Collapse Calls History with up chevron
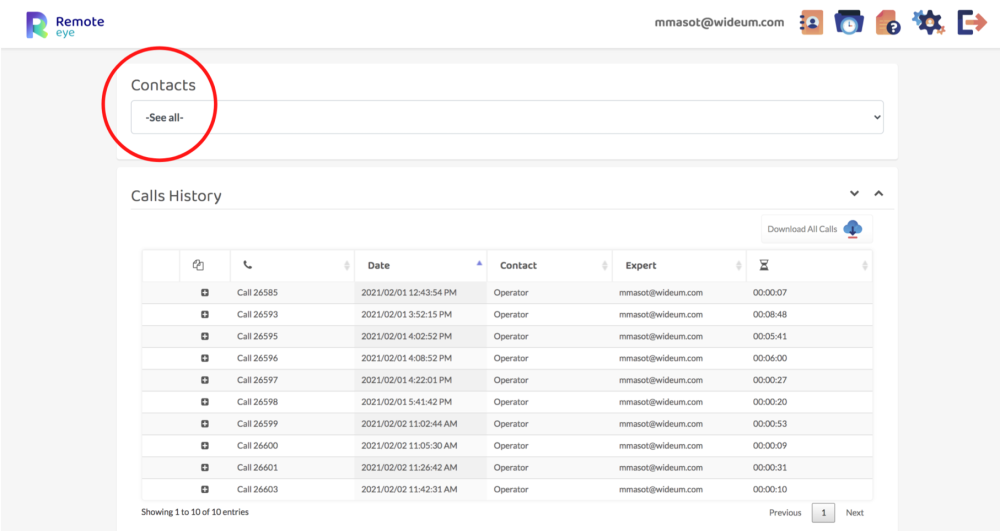This screenshot has height=531, width=1000. (x=878, y=193)
